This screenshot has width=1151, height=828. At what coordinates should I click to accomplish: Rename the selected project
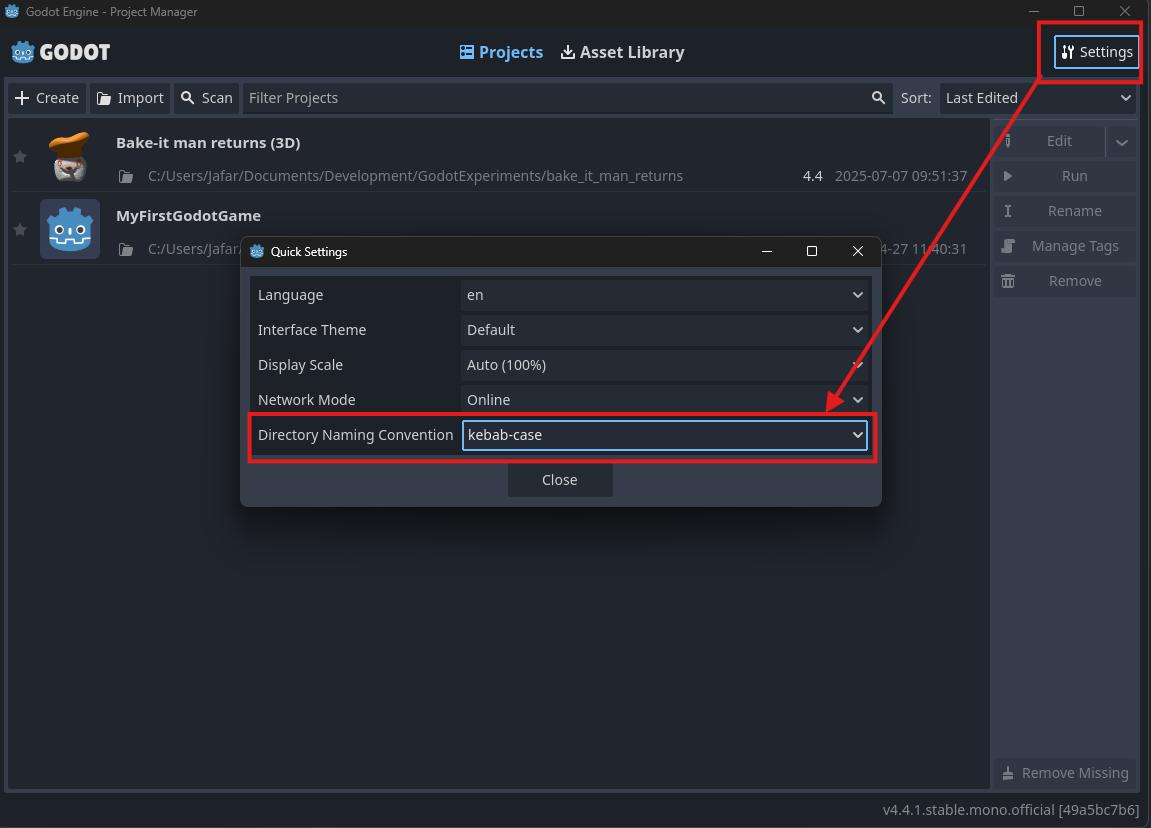(1065, 211)
